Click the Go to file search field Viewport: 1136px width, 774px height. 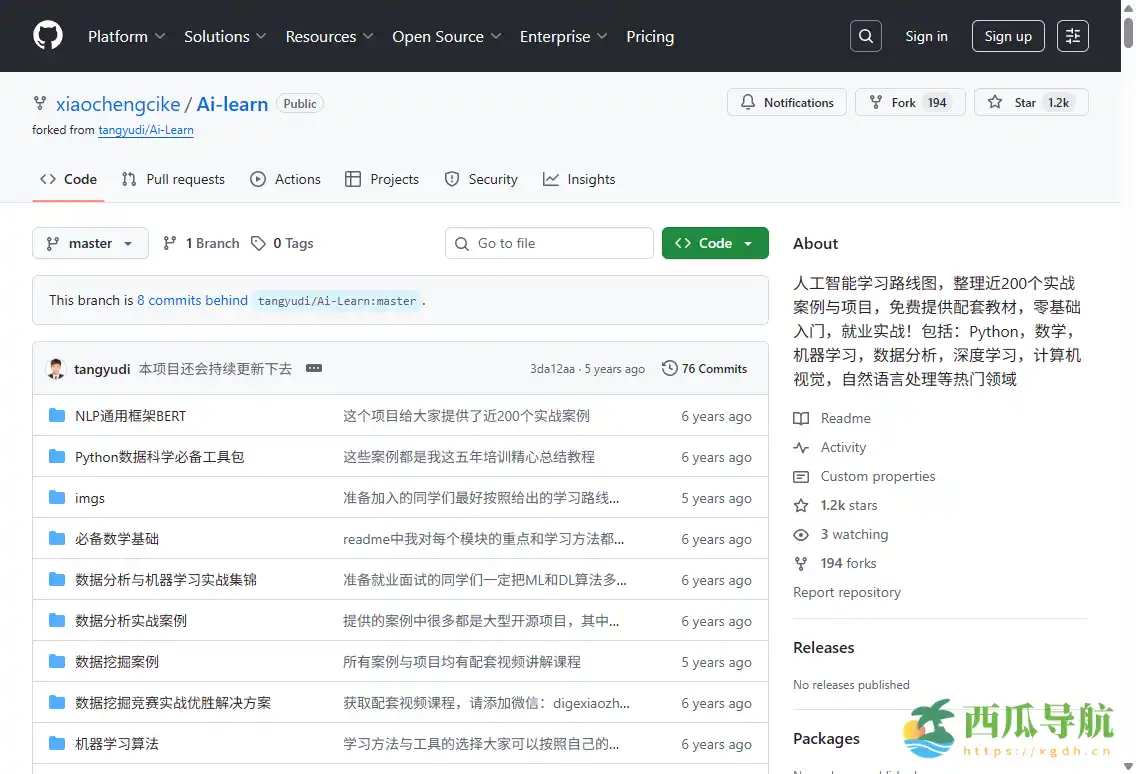point(549,243)
